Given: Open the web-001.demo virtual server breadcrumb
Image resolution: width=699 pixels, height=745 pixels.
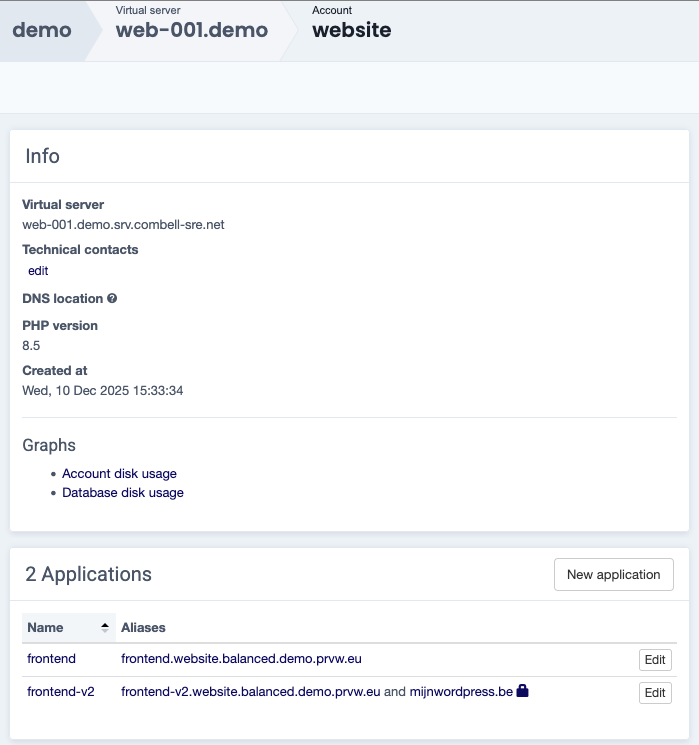Looking at the screenshot, I should pyautogui.click(x=192, y=30).
